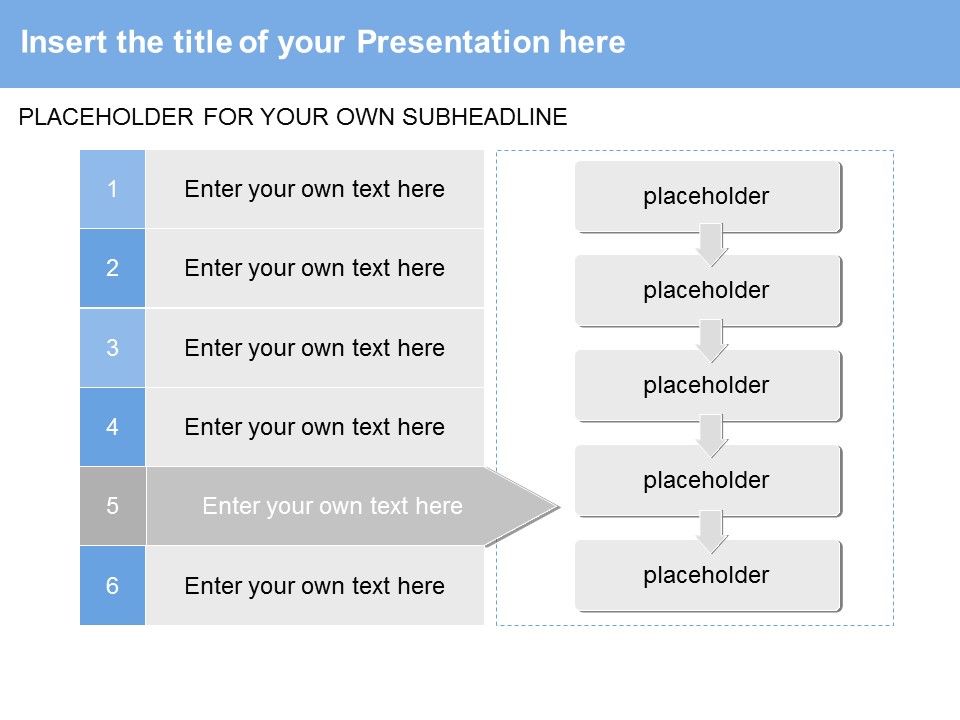Select the subheadline placeholder text

click(293, 117)
